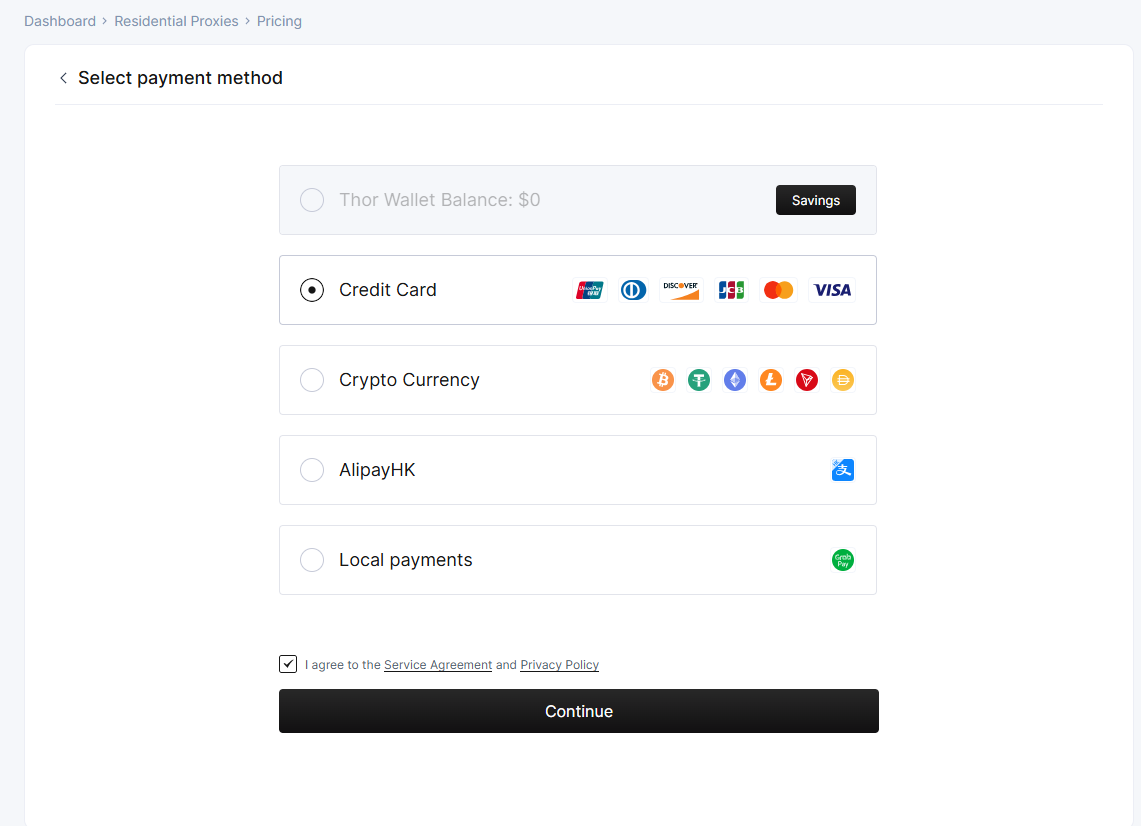Click the Alipay logo icon
1141x826 pixels.
(x=843, y=470)
